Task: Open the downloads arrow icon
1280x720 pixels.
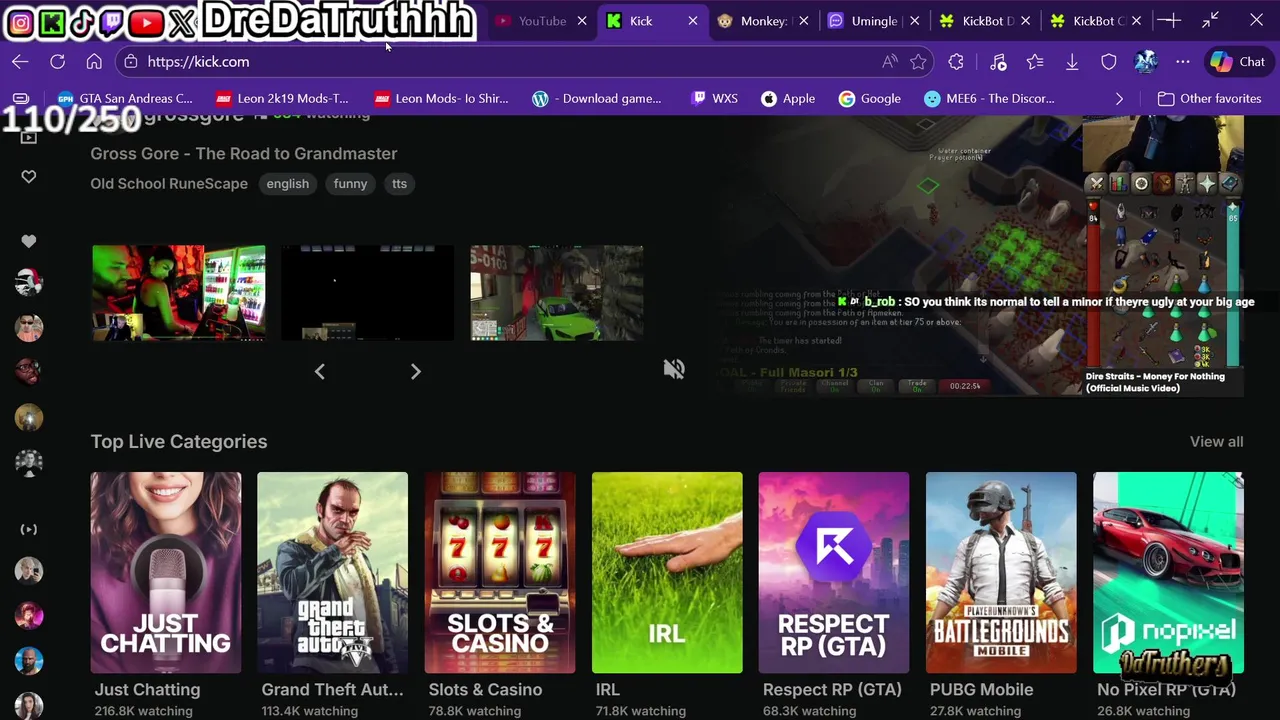Action: (x=1072, y=62)
